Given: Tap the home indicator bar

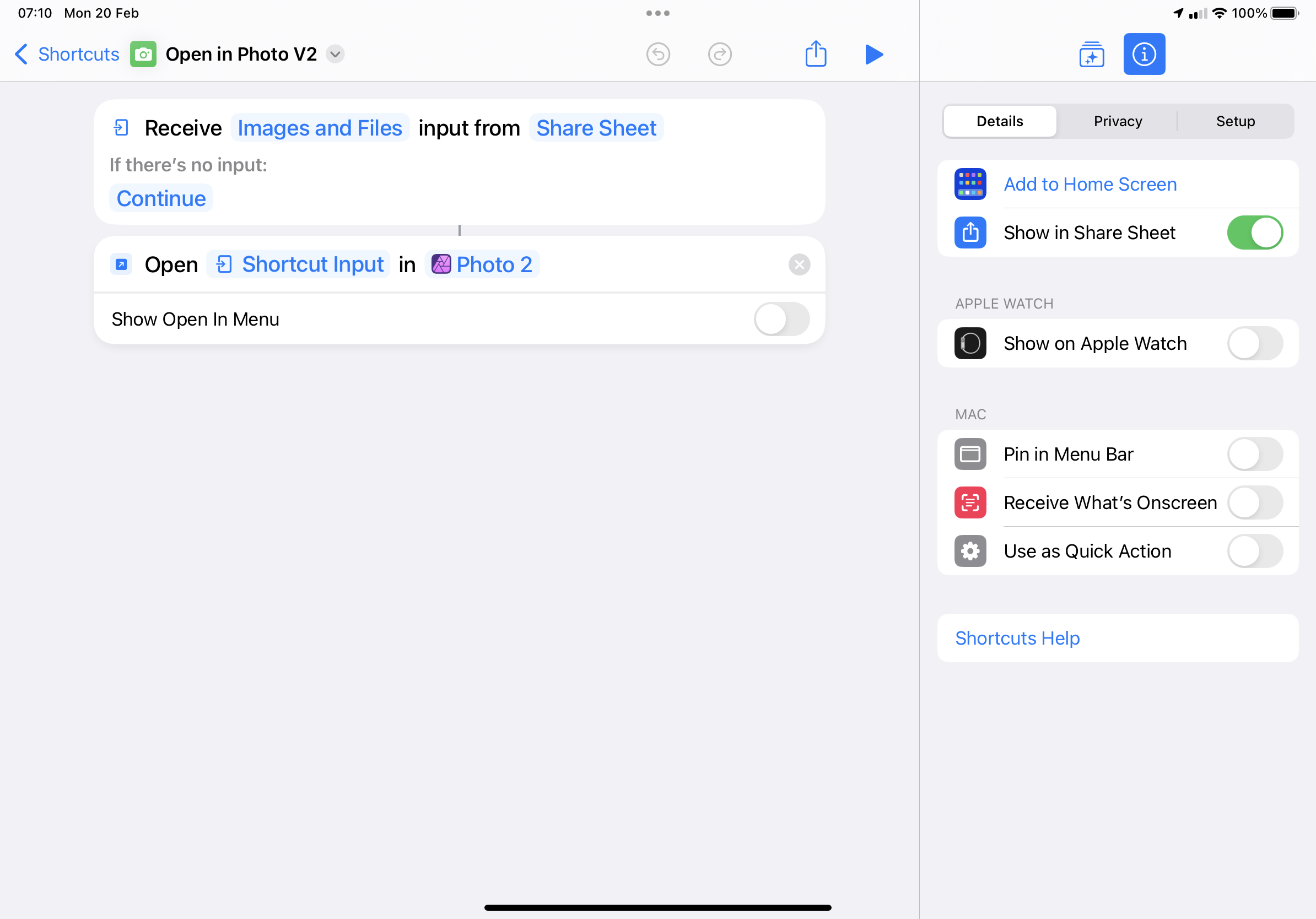Looking at the screenshot, I should click(x=657, y=907).
